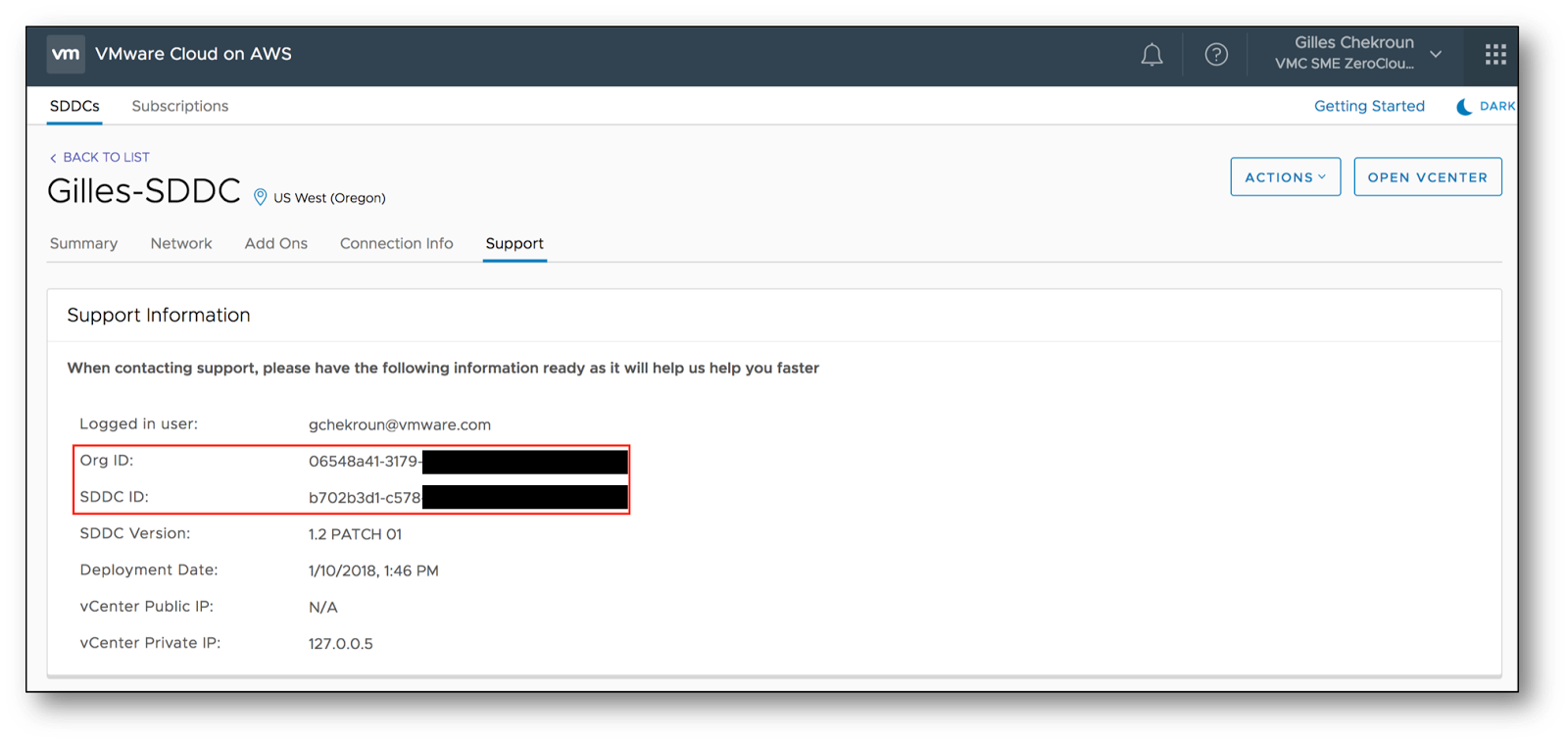Go back using BACK TO LIST link

tap(99, 157)
